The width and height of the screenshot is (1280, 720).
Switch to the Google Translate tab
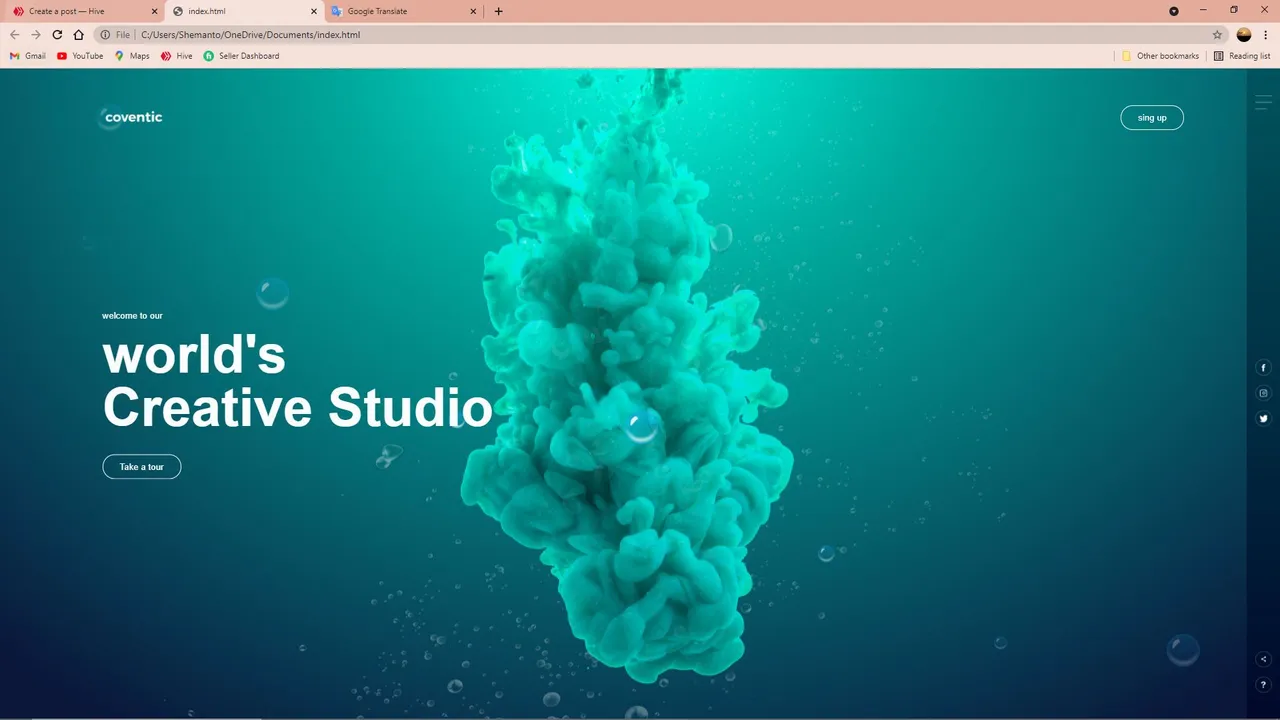point(404,11)
